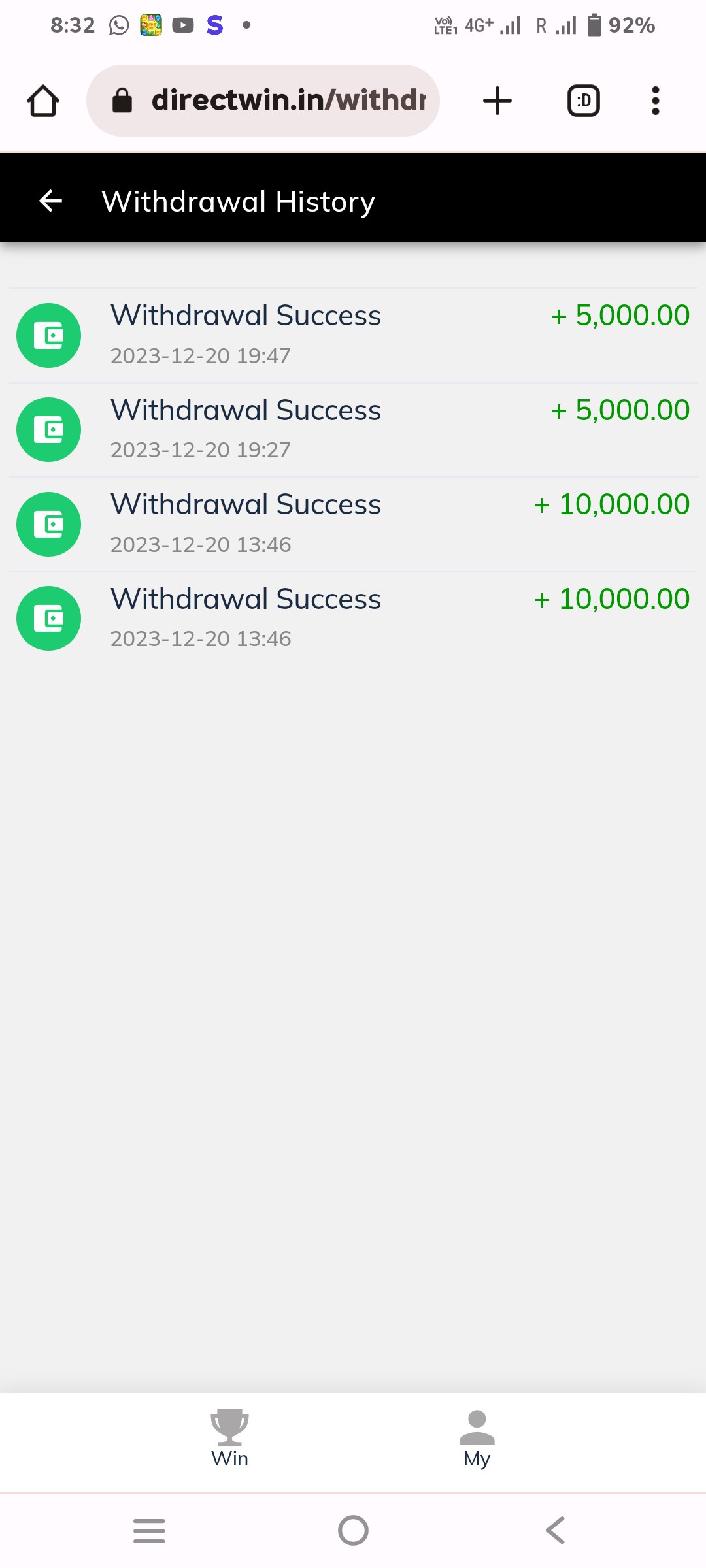The height and width of the screenshot is (1568, 706).
Task: Tap the site lock security icon
Action: tap(122, 101)
